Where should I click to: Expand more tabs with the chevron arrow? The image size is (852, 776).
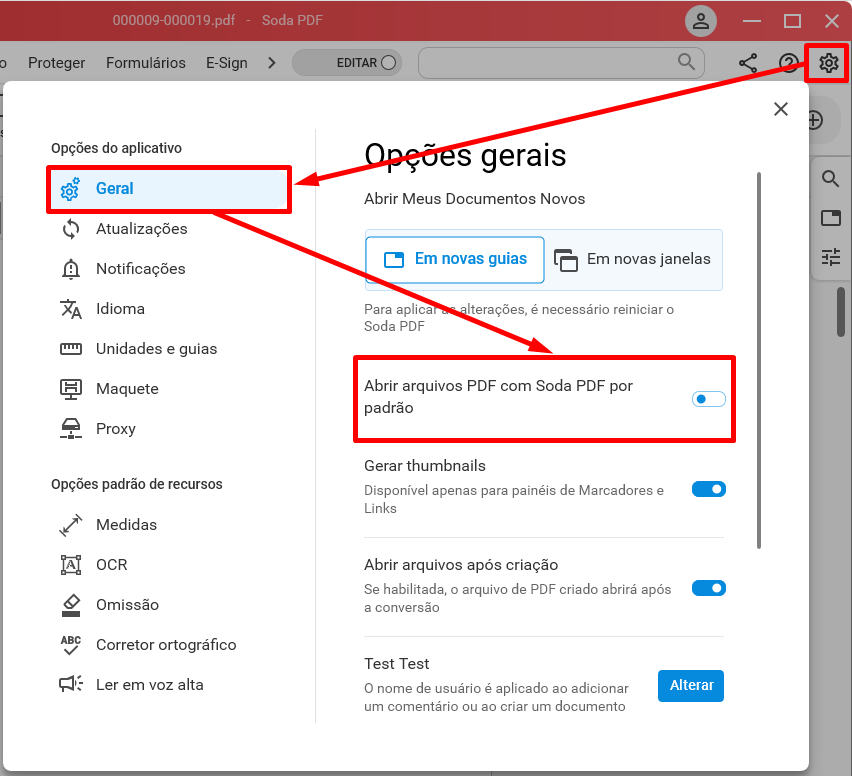coord(272,63)
